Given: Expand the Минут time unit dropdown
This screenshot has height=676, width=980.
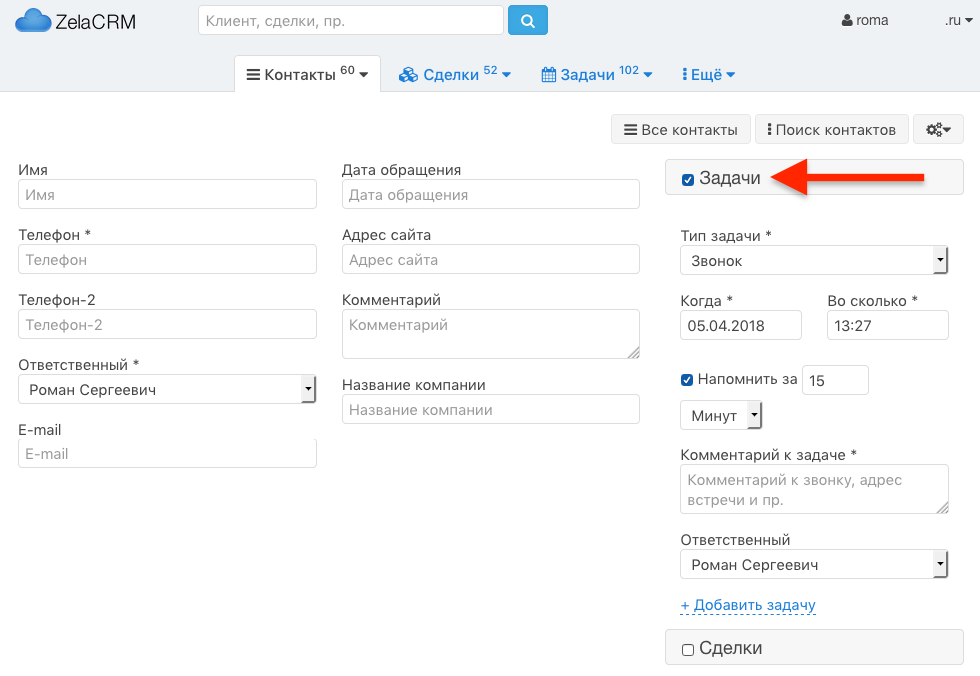Looking at the screenshot, I should [721, 415].
